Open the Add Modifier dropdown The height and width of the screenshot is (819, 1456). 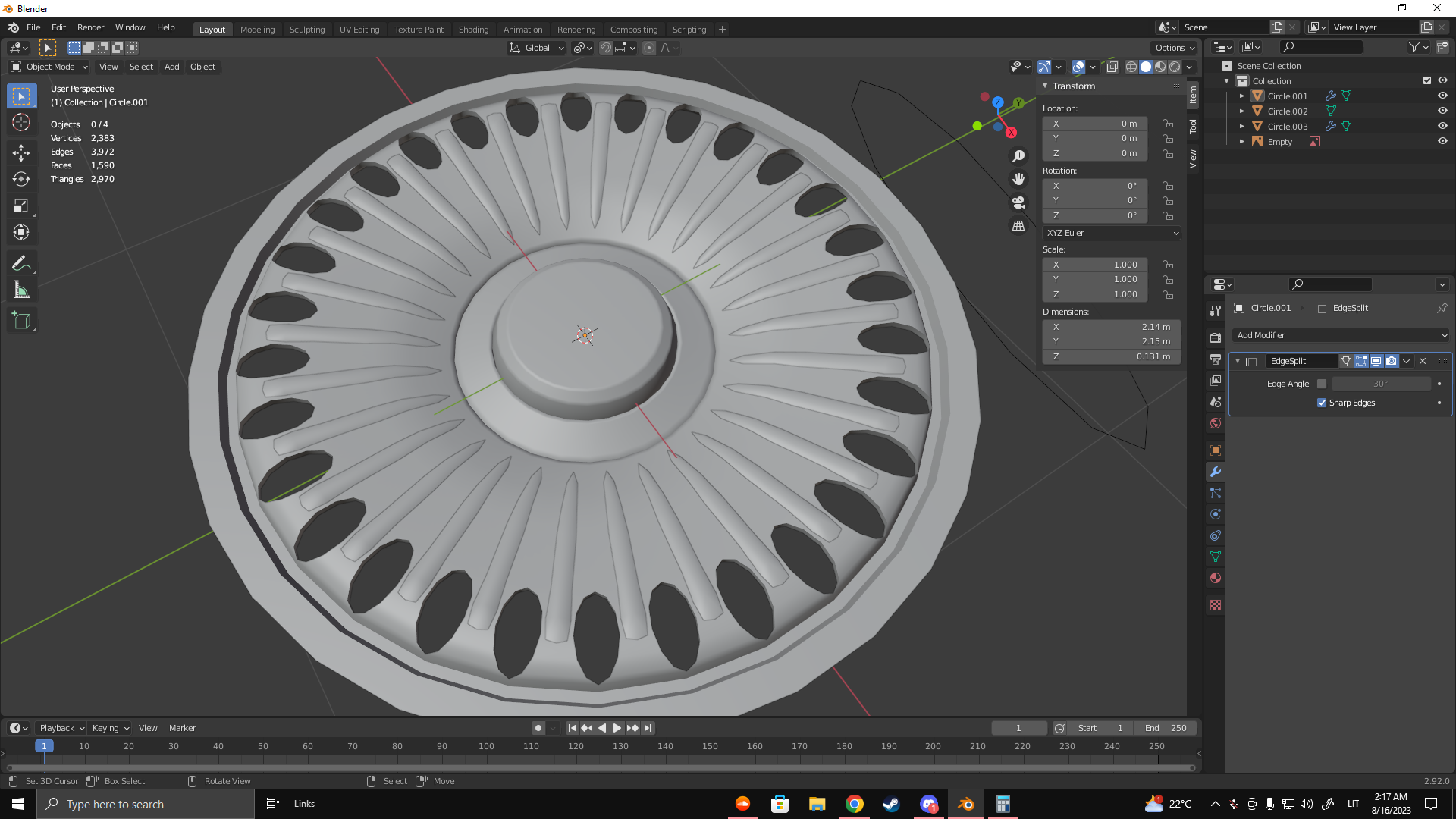[x=1341, y=335]
